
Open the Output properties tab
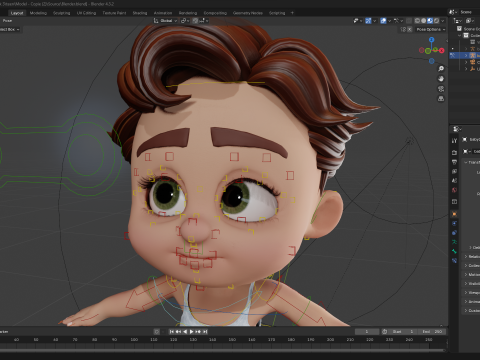454,162
